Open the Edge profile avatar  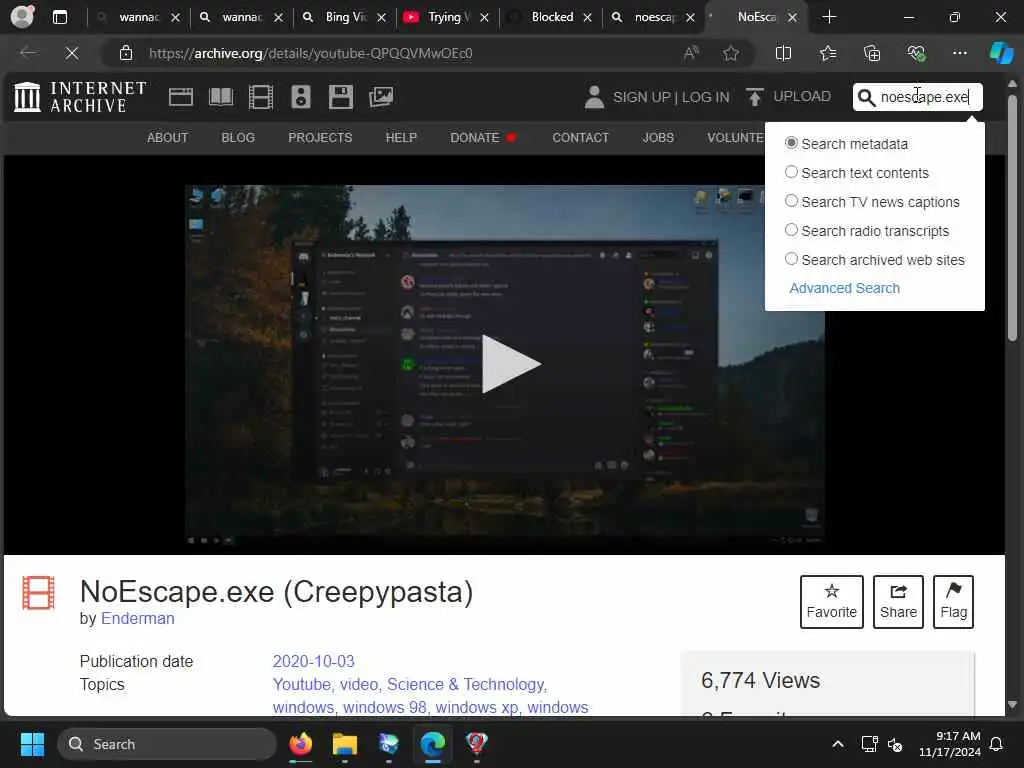pos(22,16)
